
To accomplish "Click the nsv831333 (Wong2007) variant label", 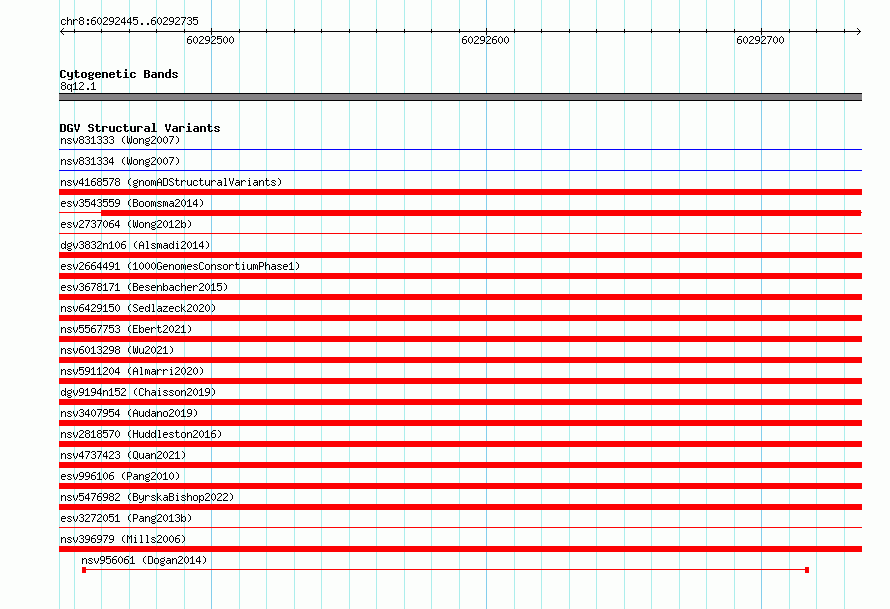I will point(120,140).
